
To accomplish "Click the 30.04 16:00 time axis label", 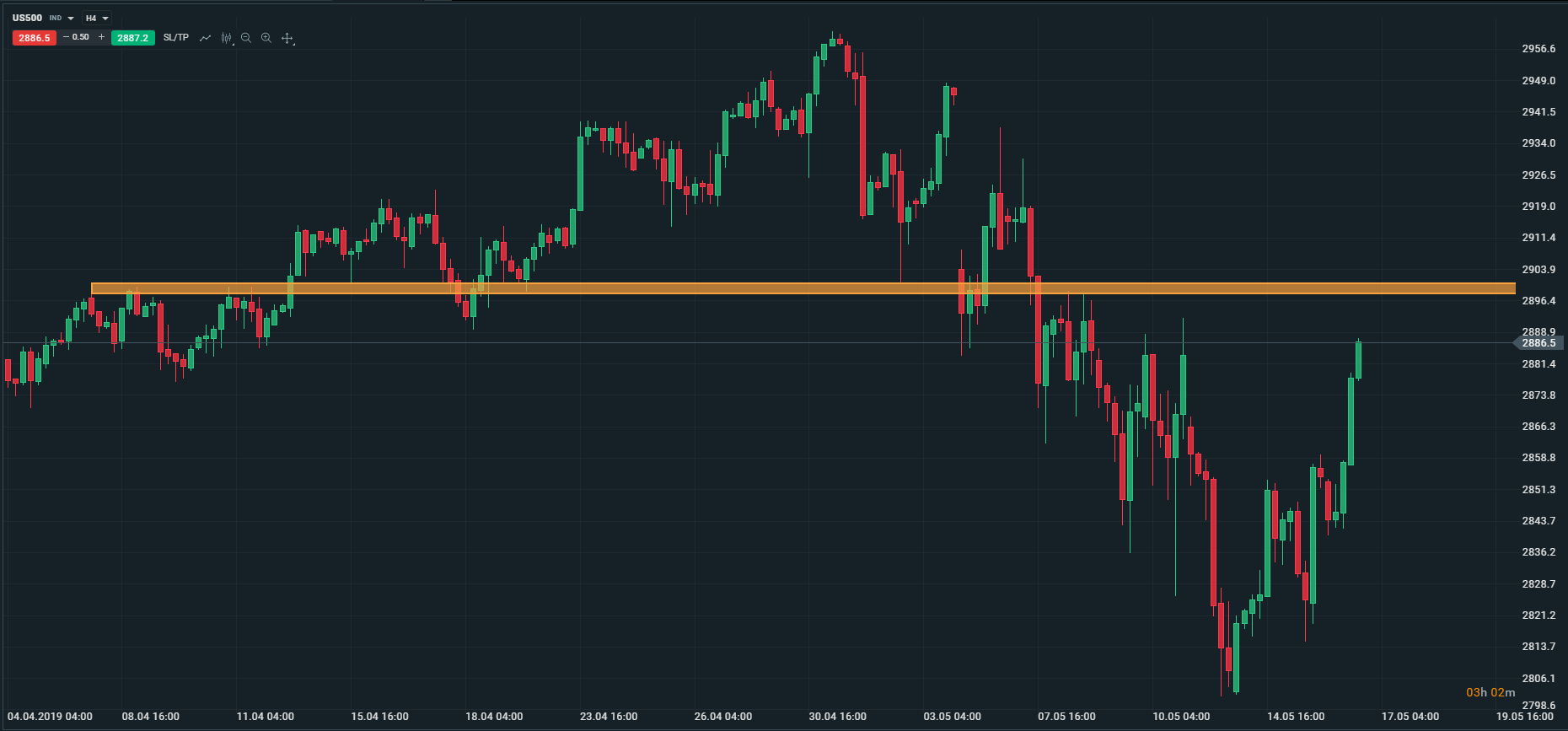I will coord(837,717).
